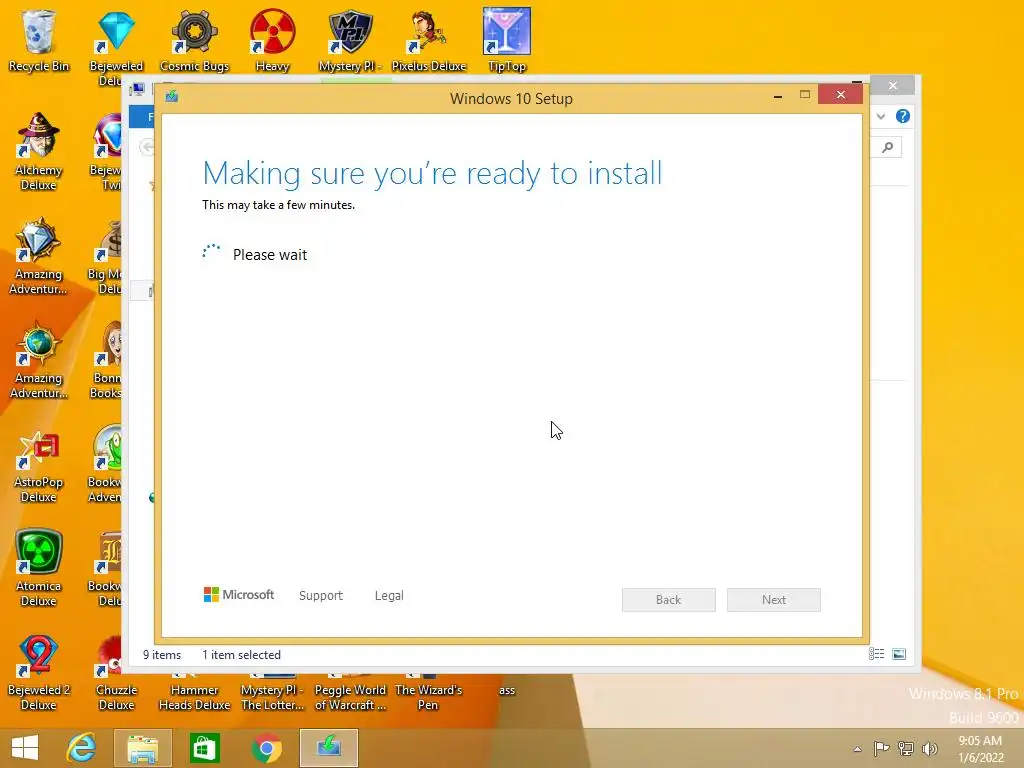Show hidden system tray icons

(x=857, y=749)
